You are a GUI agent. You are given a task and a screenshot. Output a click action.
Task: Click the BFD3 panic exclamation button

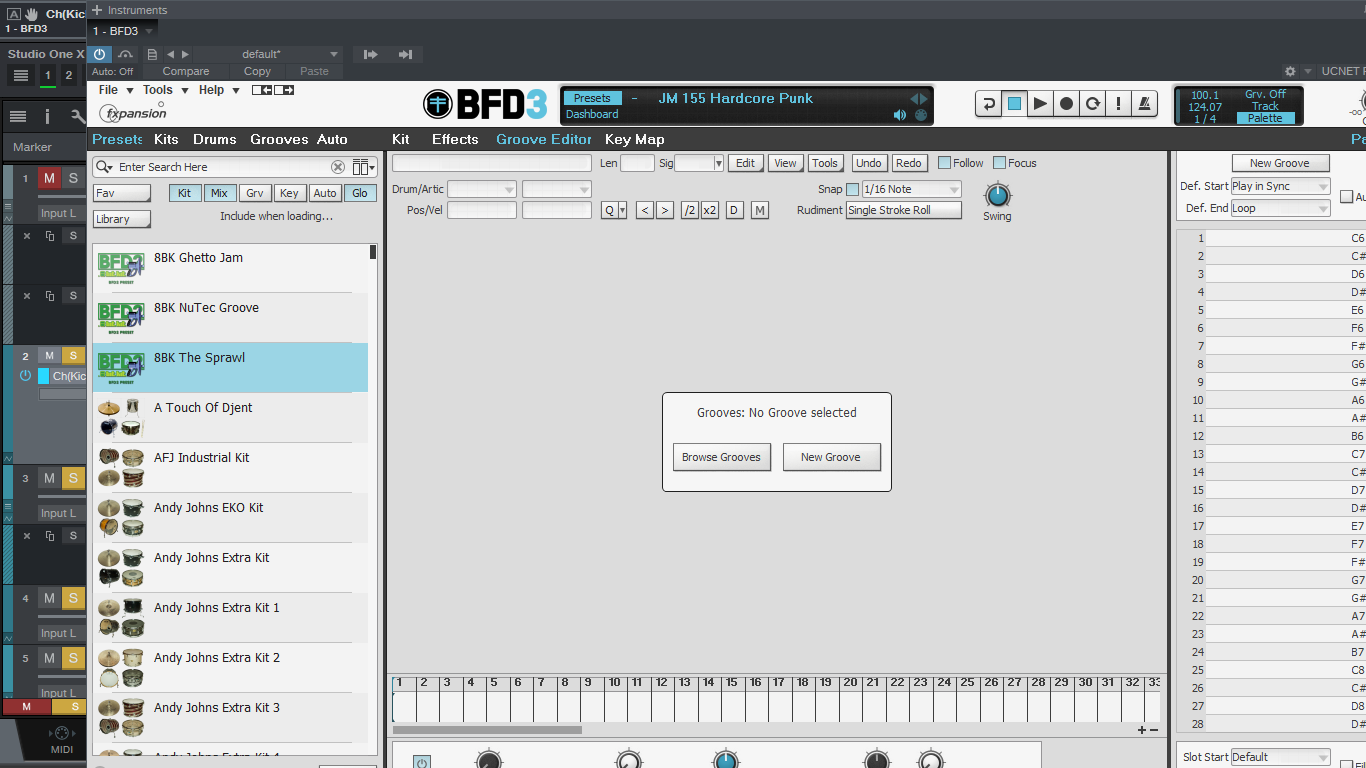point(1119,103)
